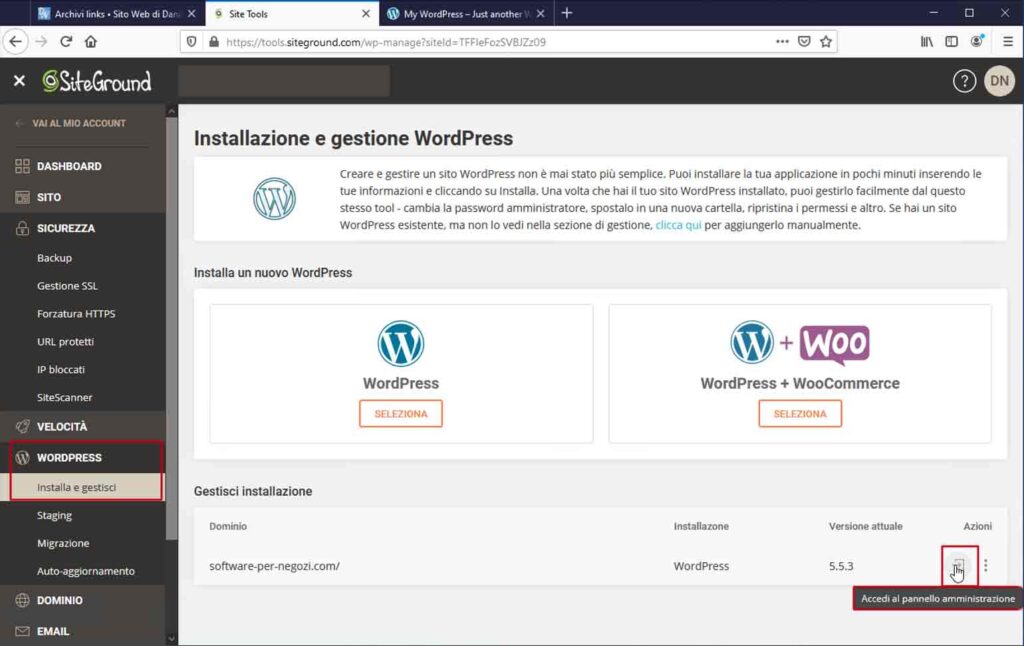Open the DN user avatar menu
This screenshot has height=646, width=1024.
(999, 81)
